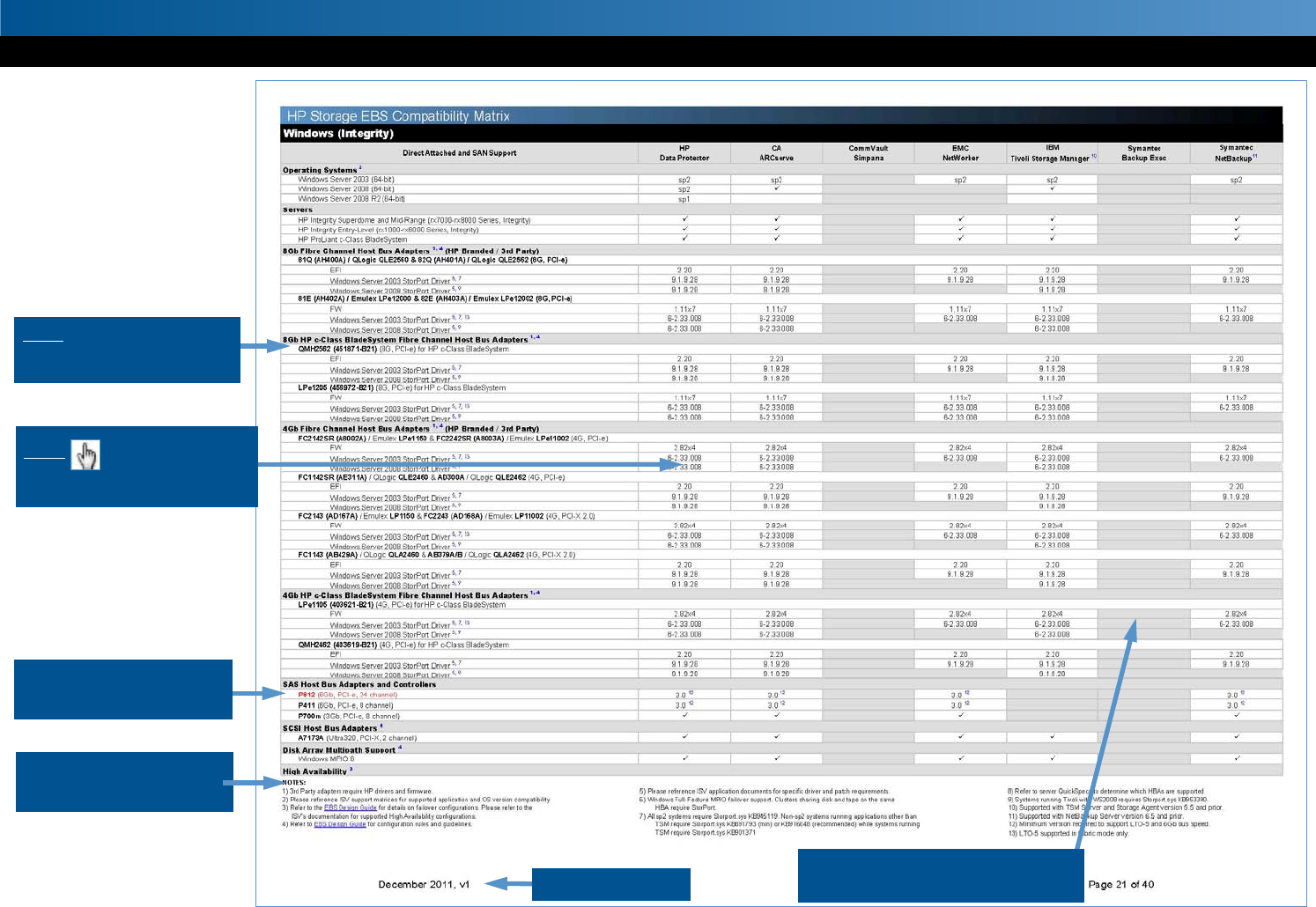1316x907 pixels.
Task: Select the "EMC NetWorker" column header
Action: click(960, 153)
